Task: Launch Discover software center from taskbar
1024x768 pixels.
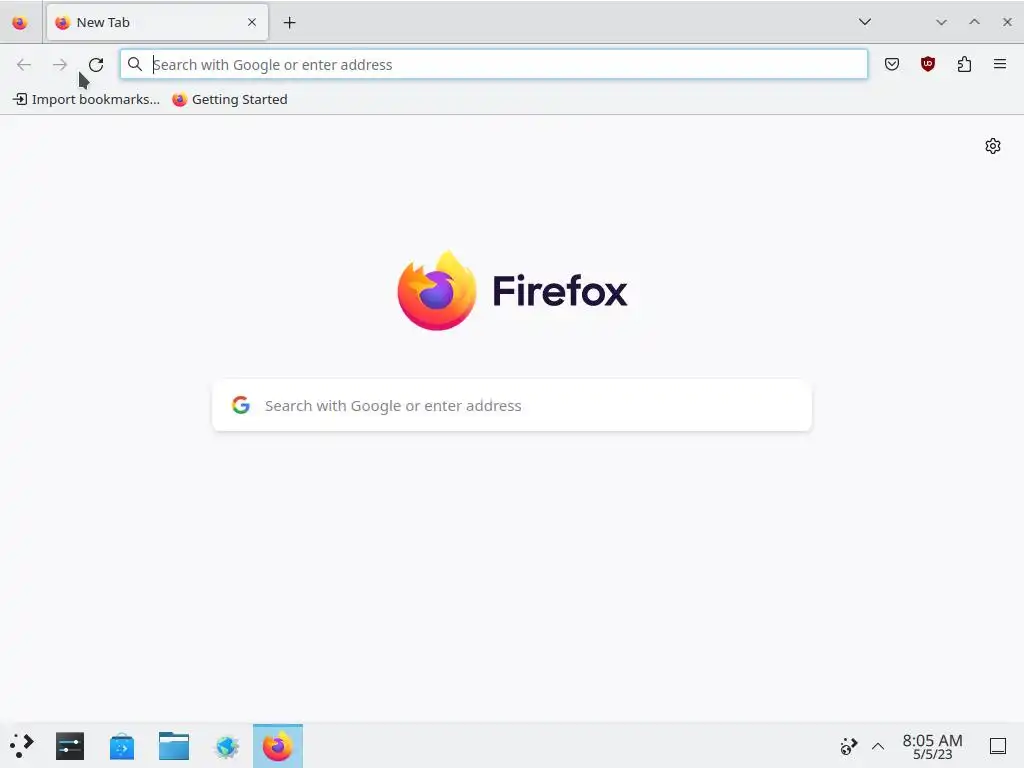Action: coord(122,746)
